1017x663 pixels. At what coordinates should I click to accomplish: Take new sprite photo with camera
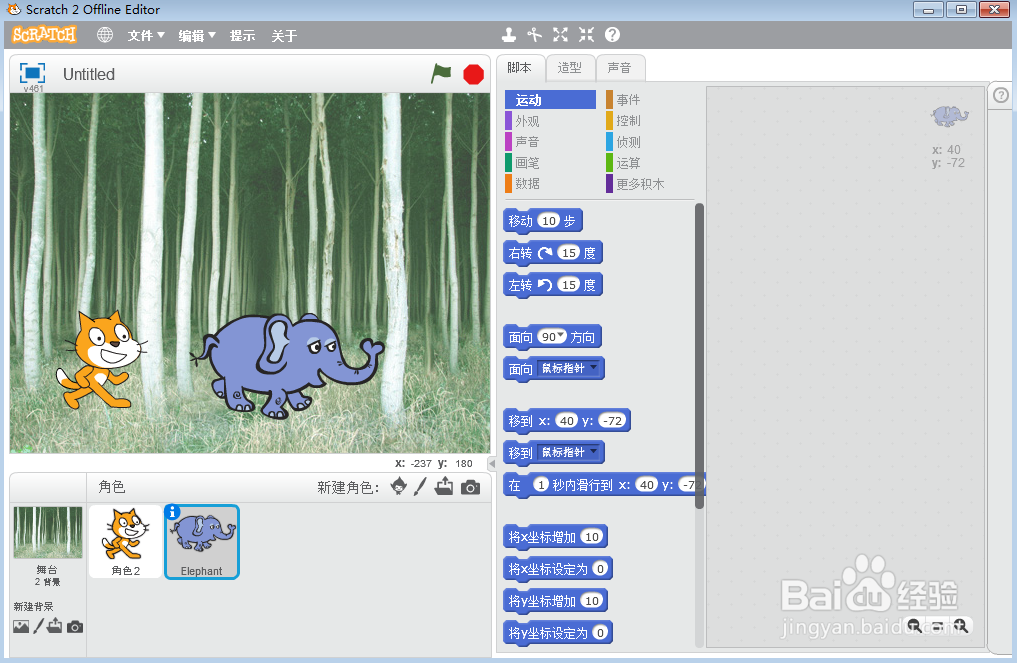click(470, 487)
